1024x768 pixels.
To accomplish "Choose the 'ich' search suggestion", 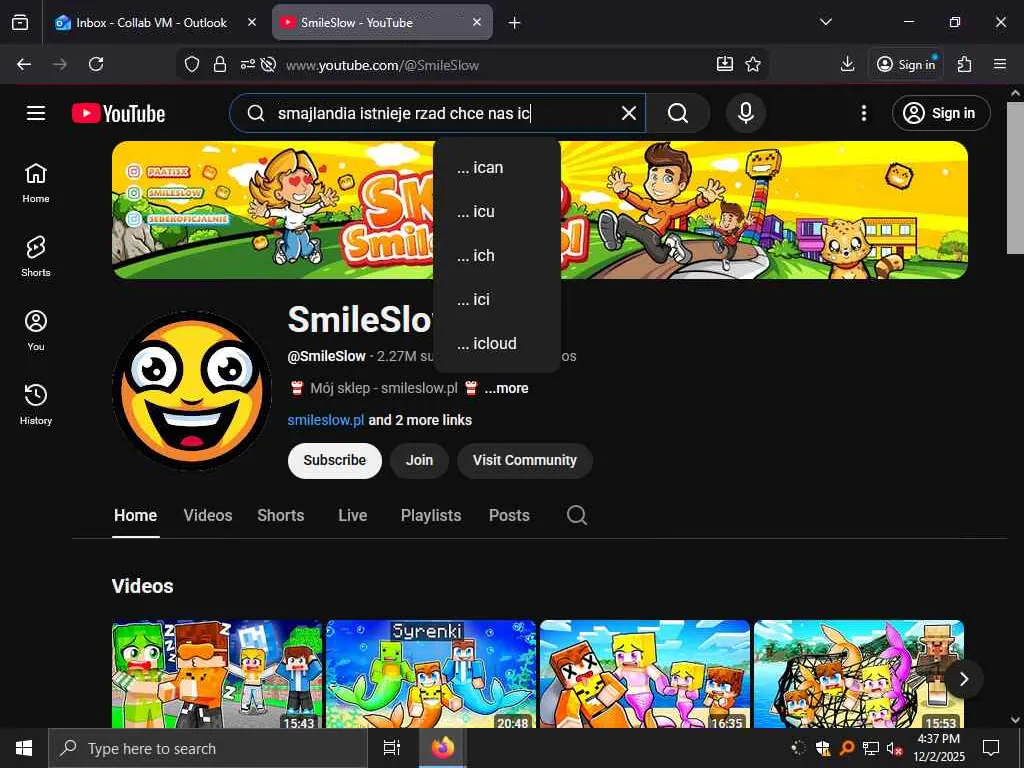I will (x=497, y=255).
